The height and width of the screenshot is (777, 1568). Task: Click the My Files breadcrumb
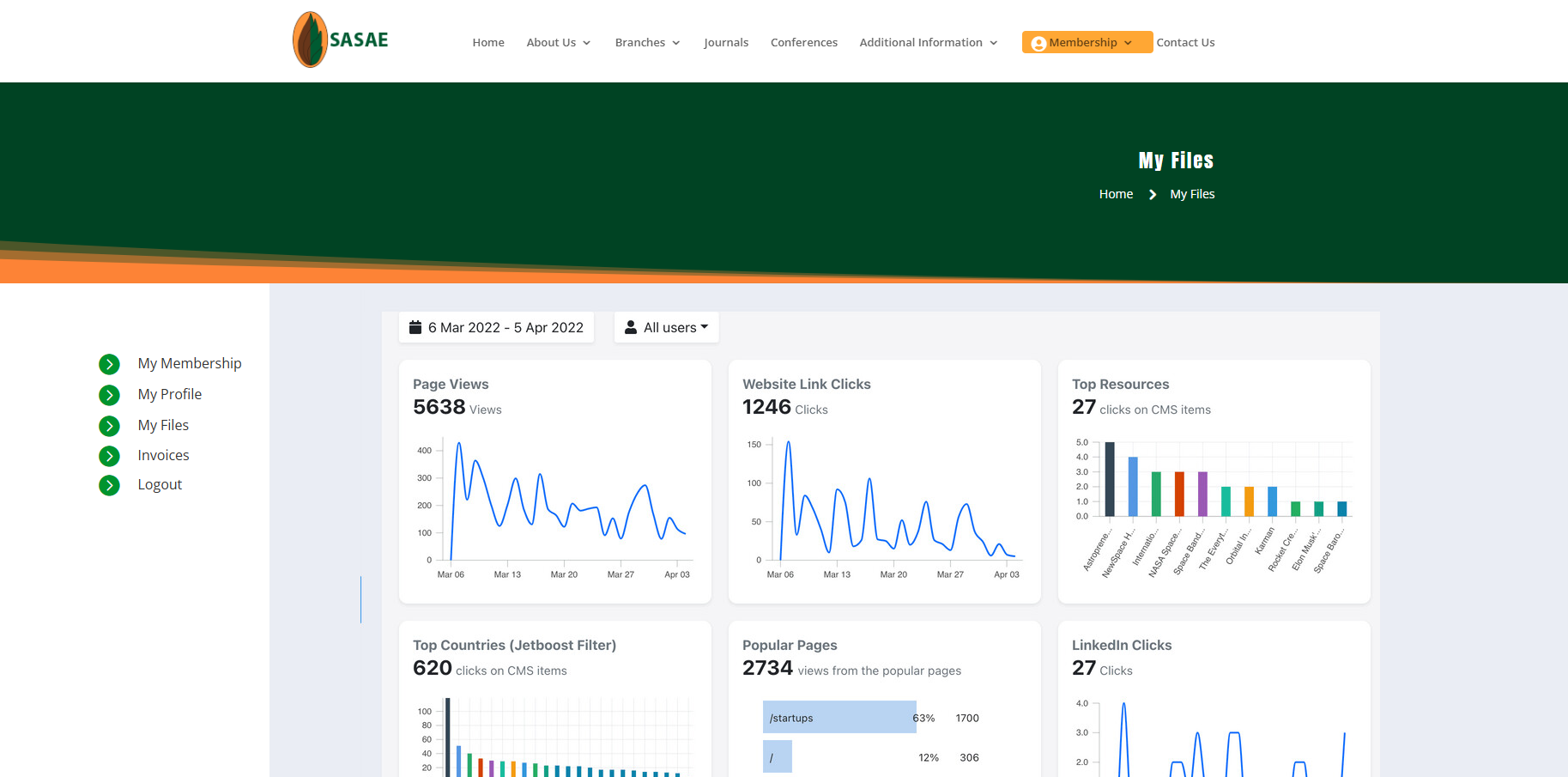pos(1192,194)
